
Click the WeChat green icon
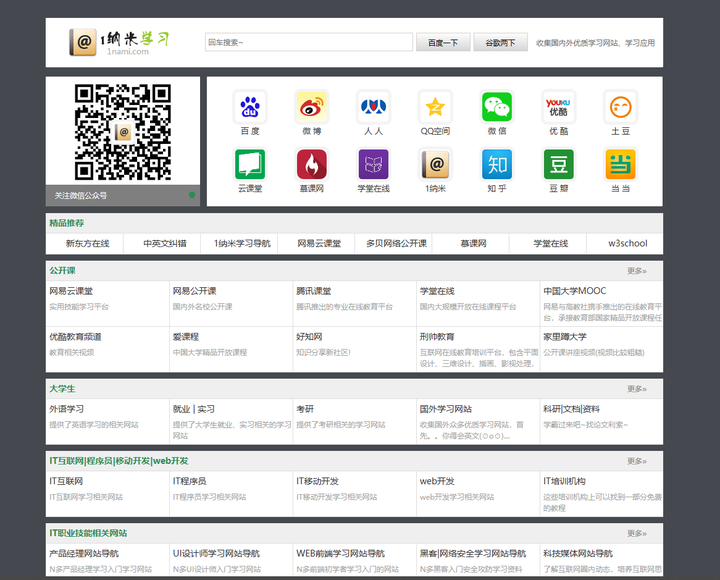click(497, 107)
